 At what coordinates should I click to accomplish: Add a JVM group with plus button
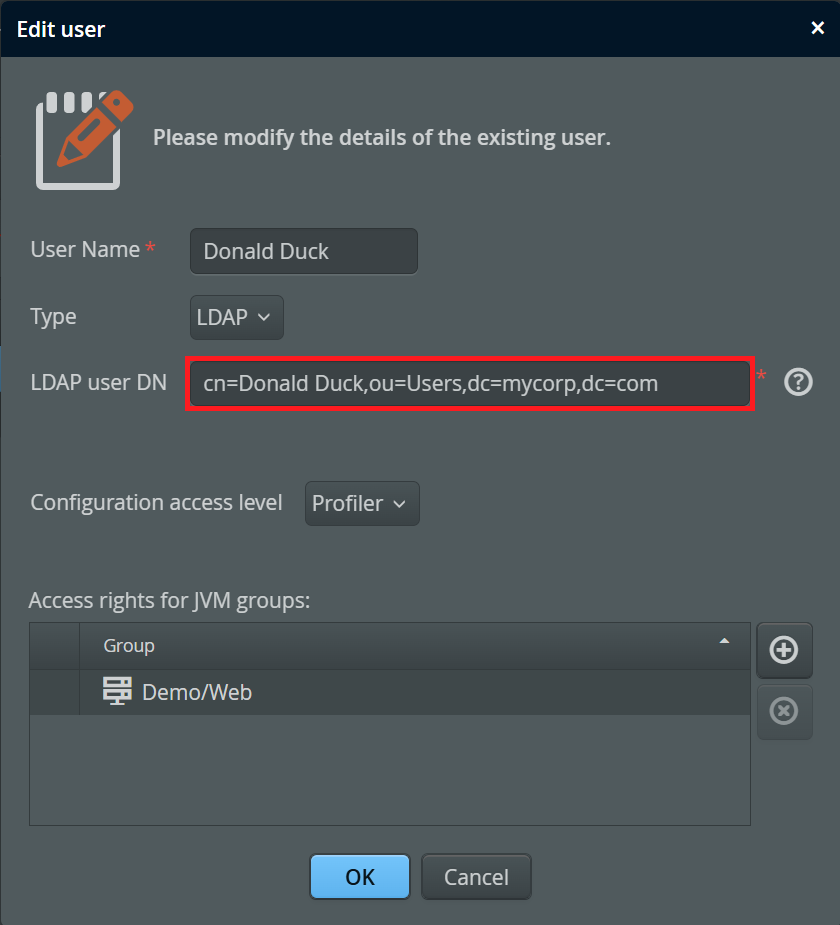(x=784, y=650)
